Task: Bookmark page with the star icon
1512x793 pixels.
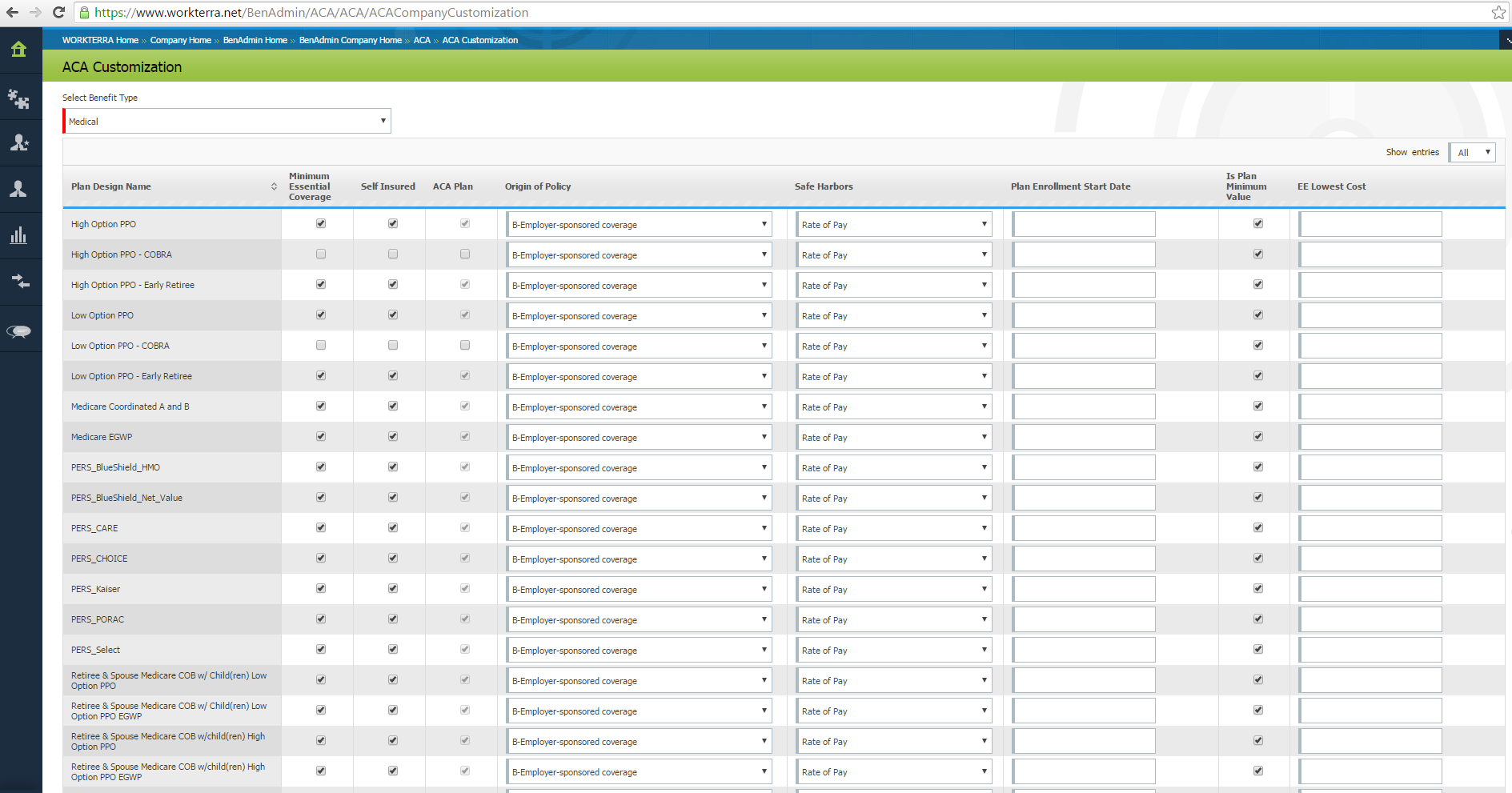Action: tap(1498, 13)
